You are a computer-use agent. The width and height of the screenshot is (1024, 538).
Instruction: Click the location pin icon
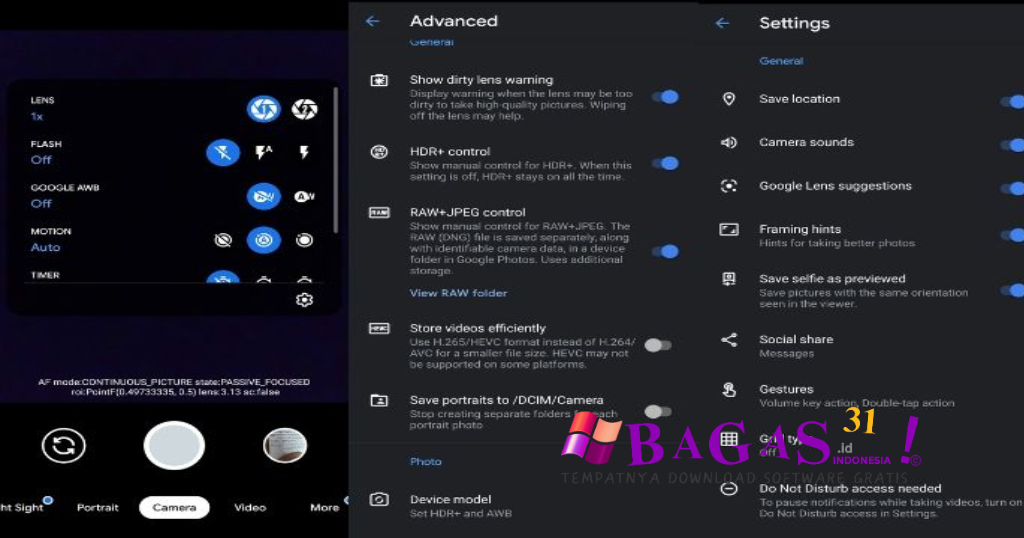(x=729, y=99)
